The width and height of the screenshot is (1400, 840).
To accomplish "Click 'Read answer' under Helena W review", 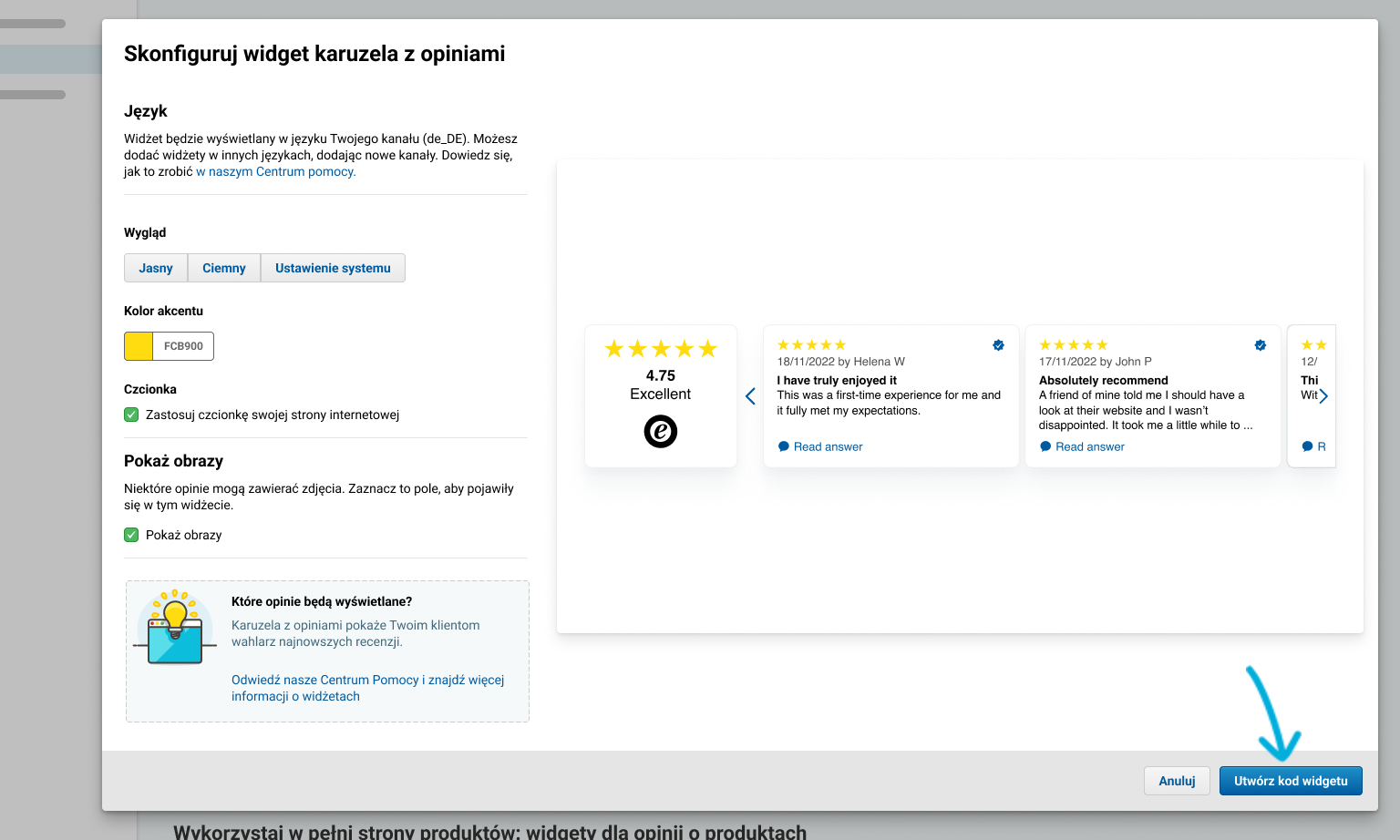I will click(828, 446).
